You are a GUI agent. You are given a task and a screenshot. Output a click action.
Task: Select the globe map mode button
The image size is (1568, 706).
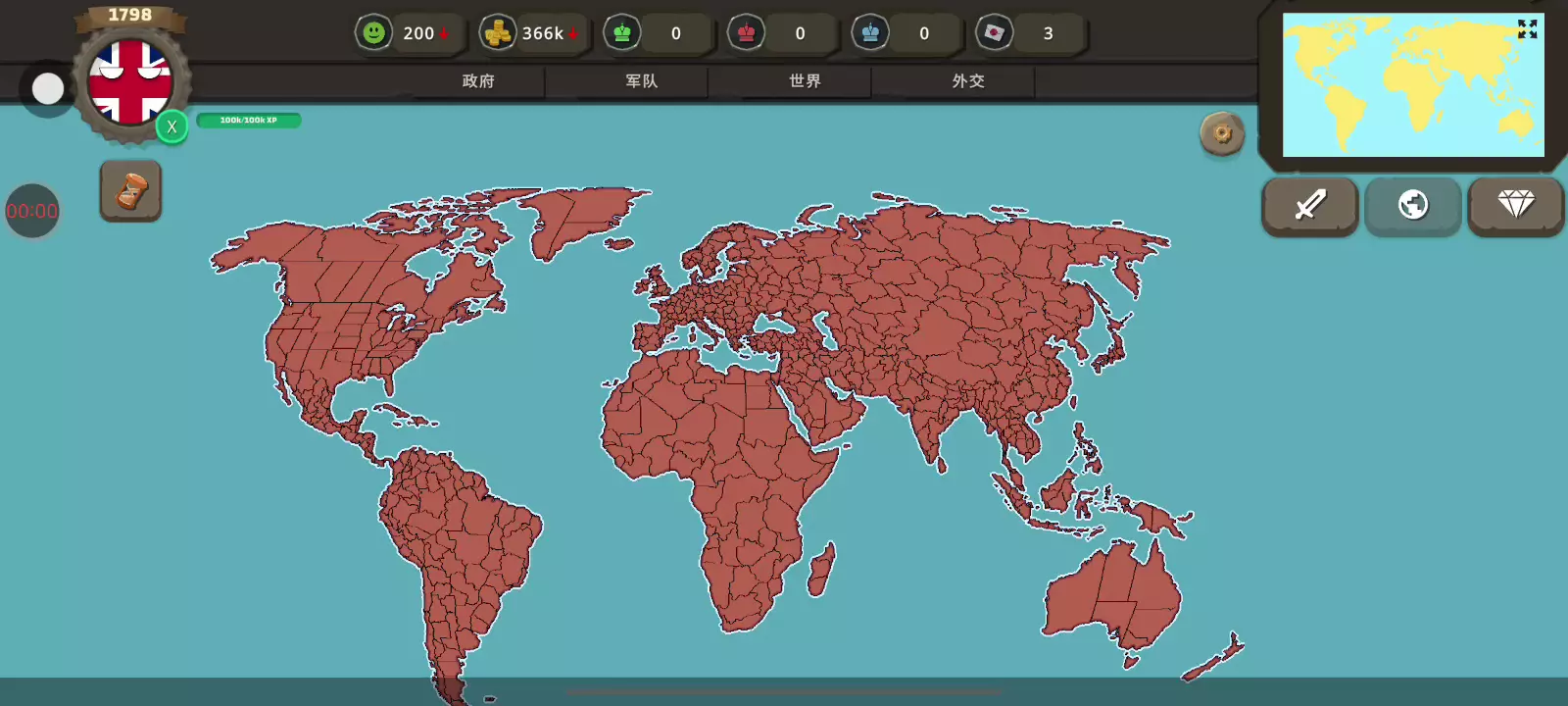point(1413,206)
